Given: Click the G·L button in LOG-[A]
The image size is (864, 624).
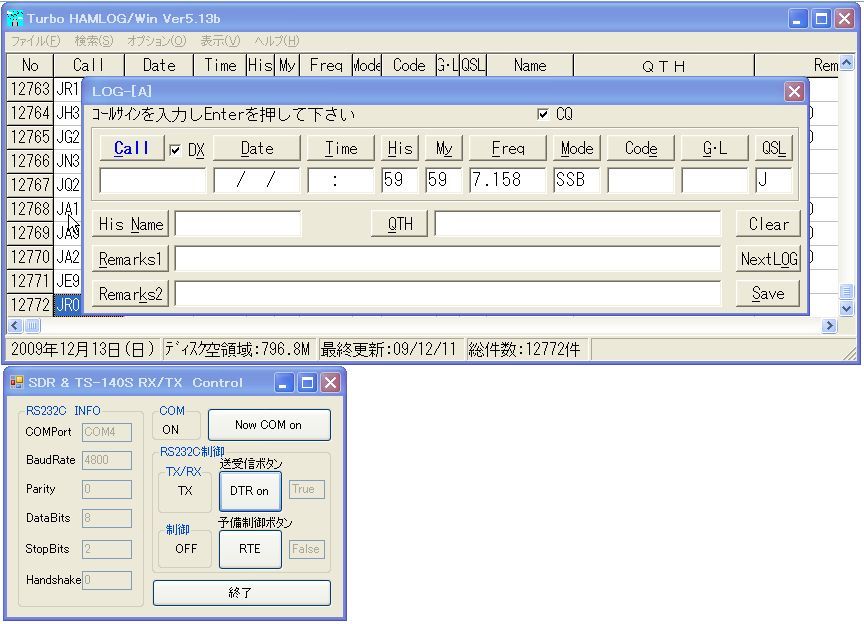Looking at the screenshot, I should [715, 148].
